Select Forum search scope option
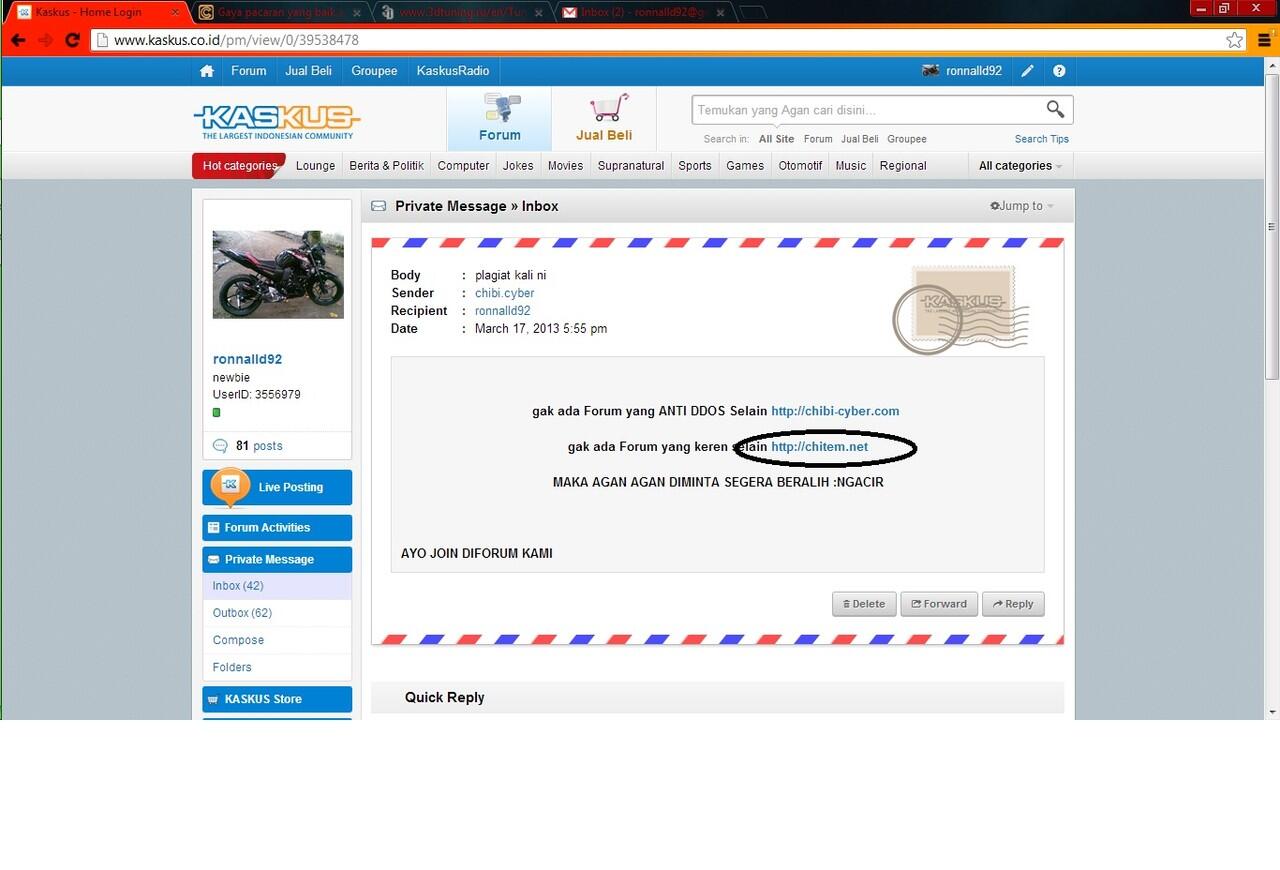Image resolution: width=1280 pixels, height=870 pixels. (x=817, y=139)
